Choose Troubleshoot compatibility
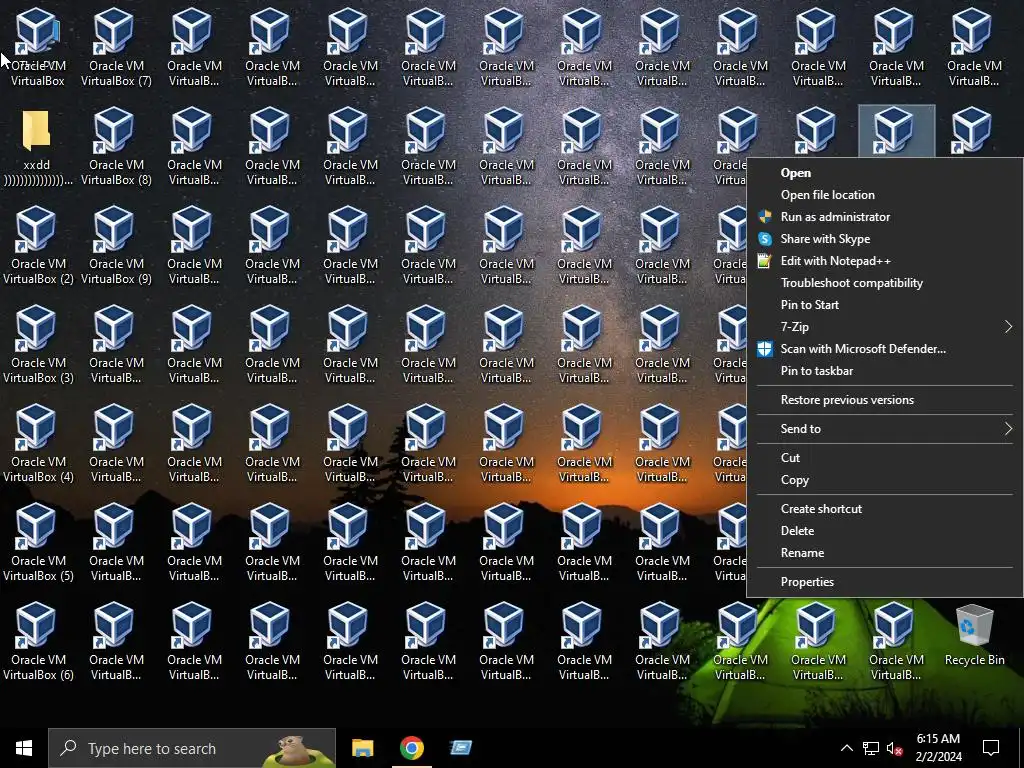Viewport: 1024px width, 768px height. pos(885,283)
